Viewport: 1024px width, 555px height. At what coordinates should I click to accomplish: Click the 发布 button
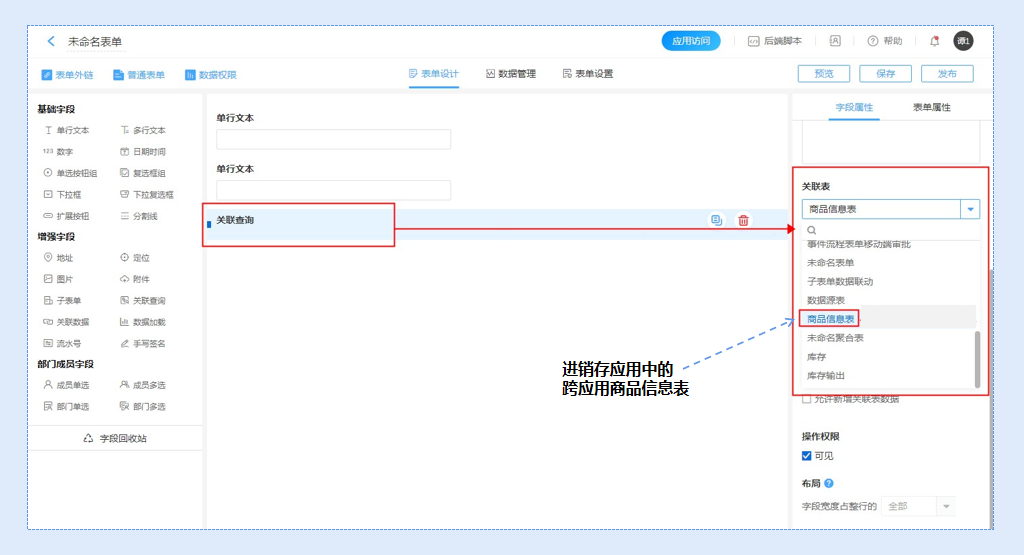click(946, 74)
